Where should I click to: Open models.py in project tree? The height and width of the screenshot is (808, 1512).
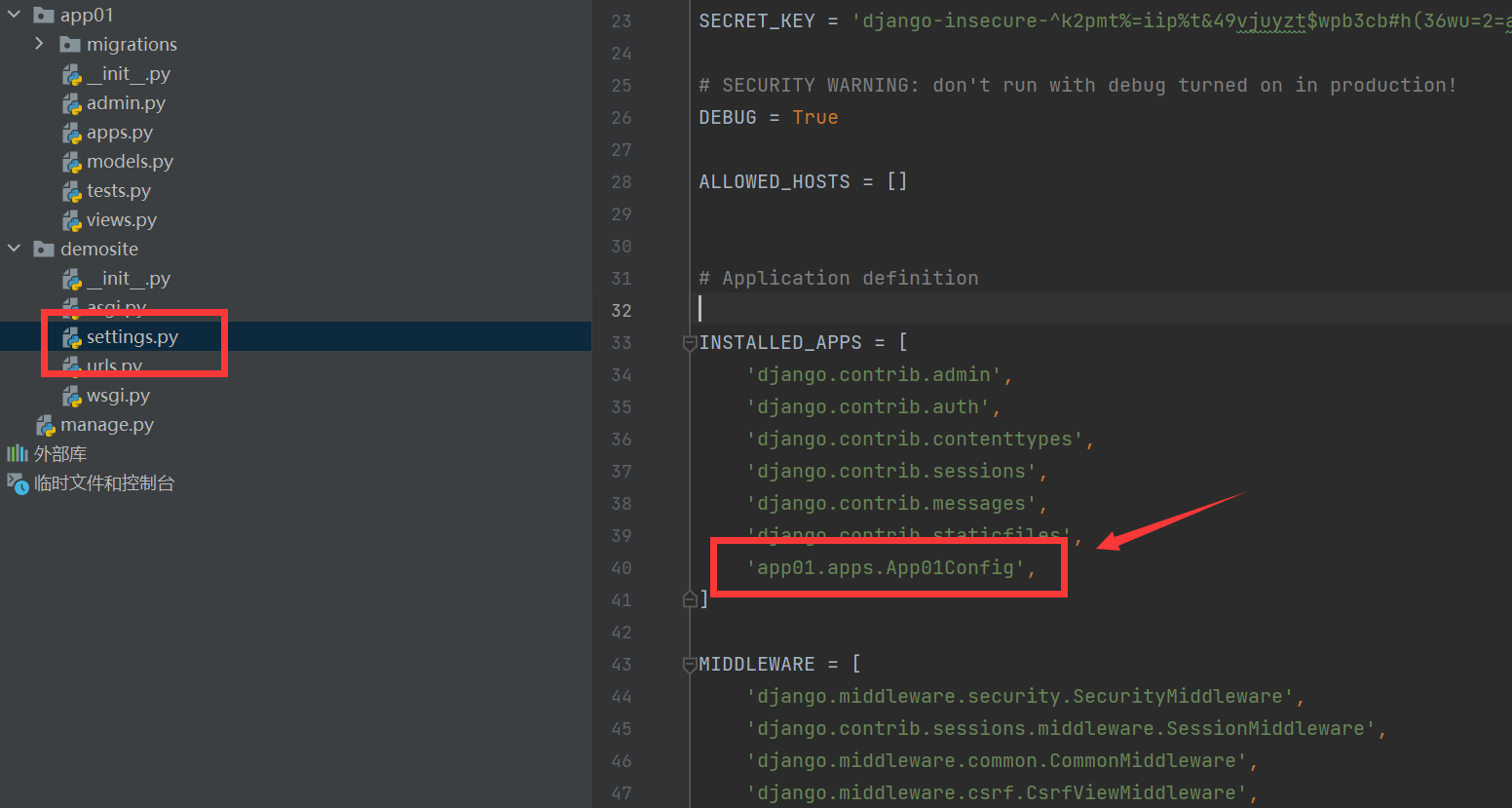[130, 161]
